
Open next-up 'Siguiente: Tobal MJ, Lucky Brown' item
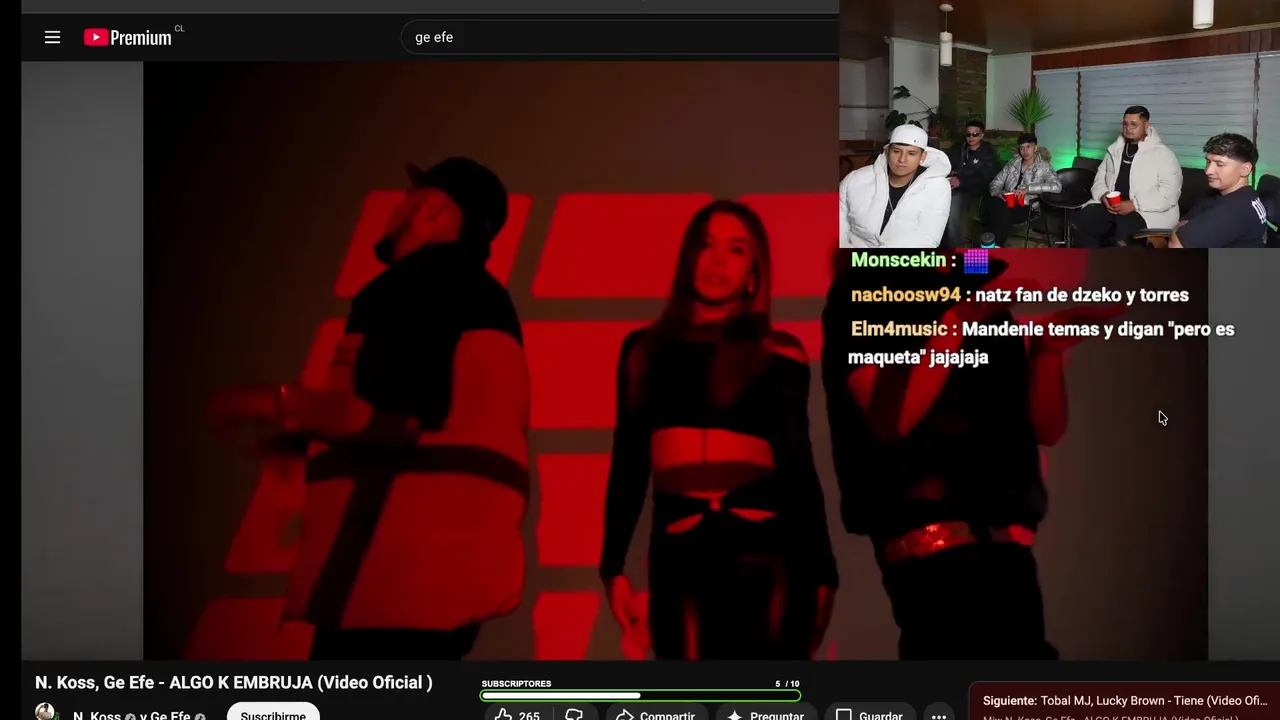(1125, 701)
